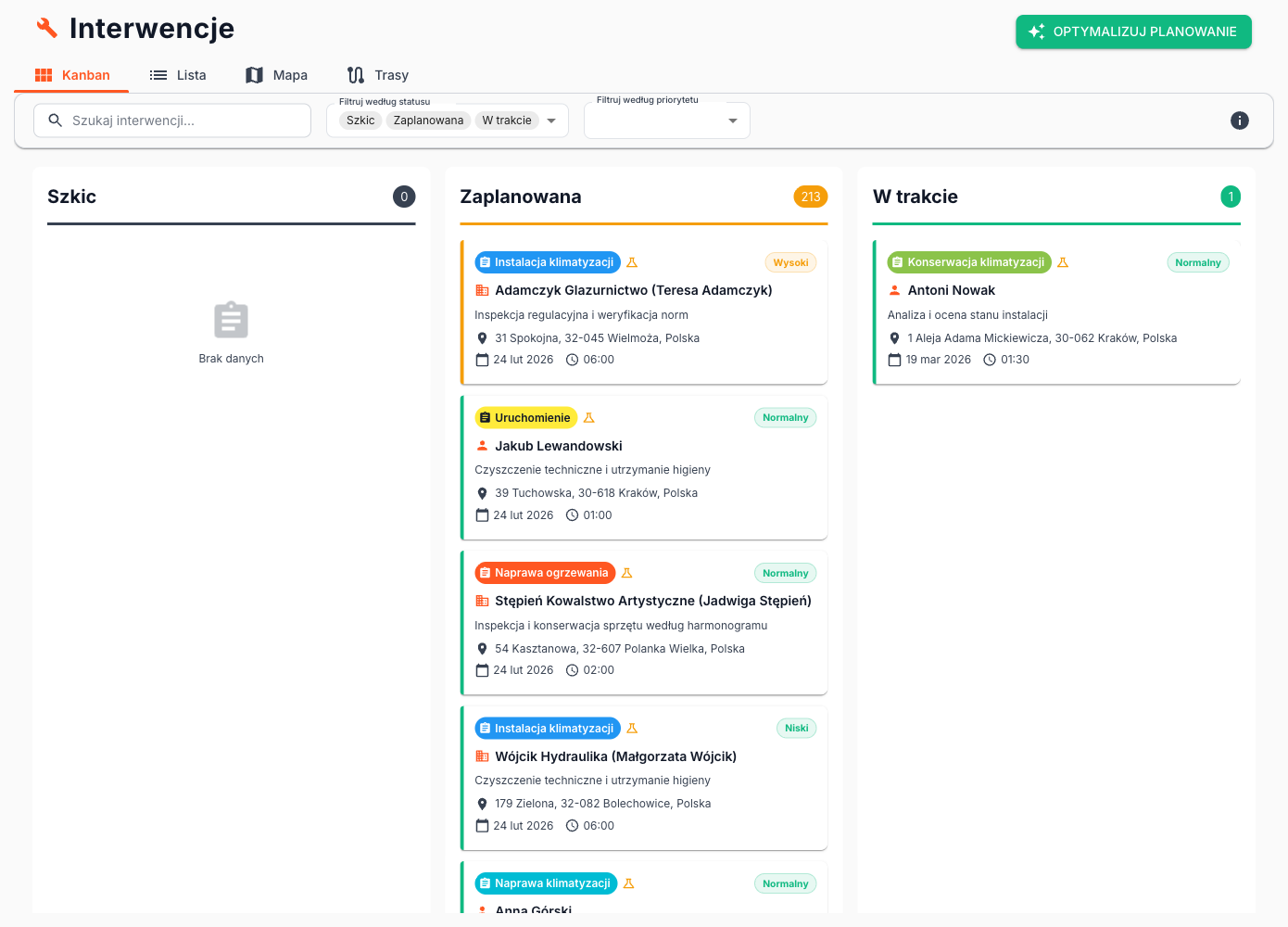The height and width of the screenshot is (927, 1288).
Task: Expand the status filter dropdown arrow
Action: 551,121
